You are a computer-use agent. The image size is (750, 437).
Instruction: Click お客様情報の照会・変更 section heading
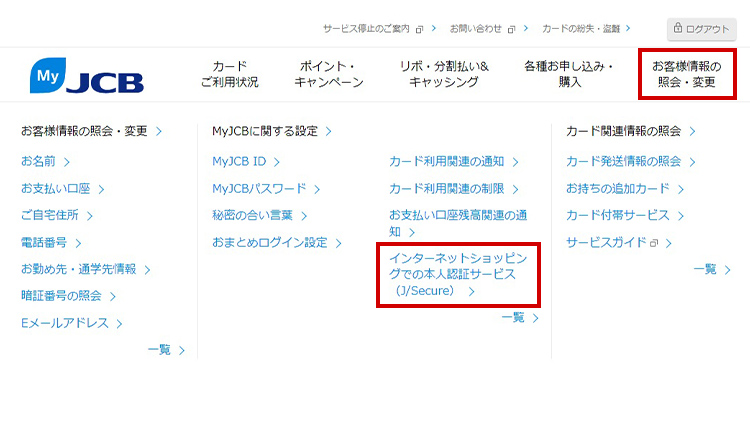coord(84,131)
